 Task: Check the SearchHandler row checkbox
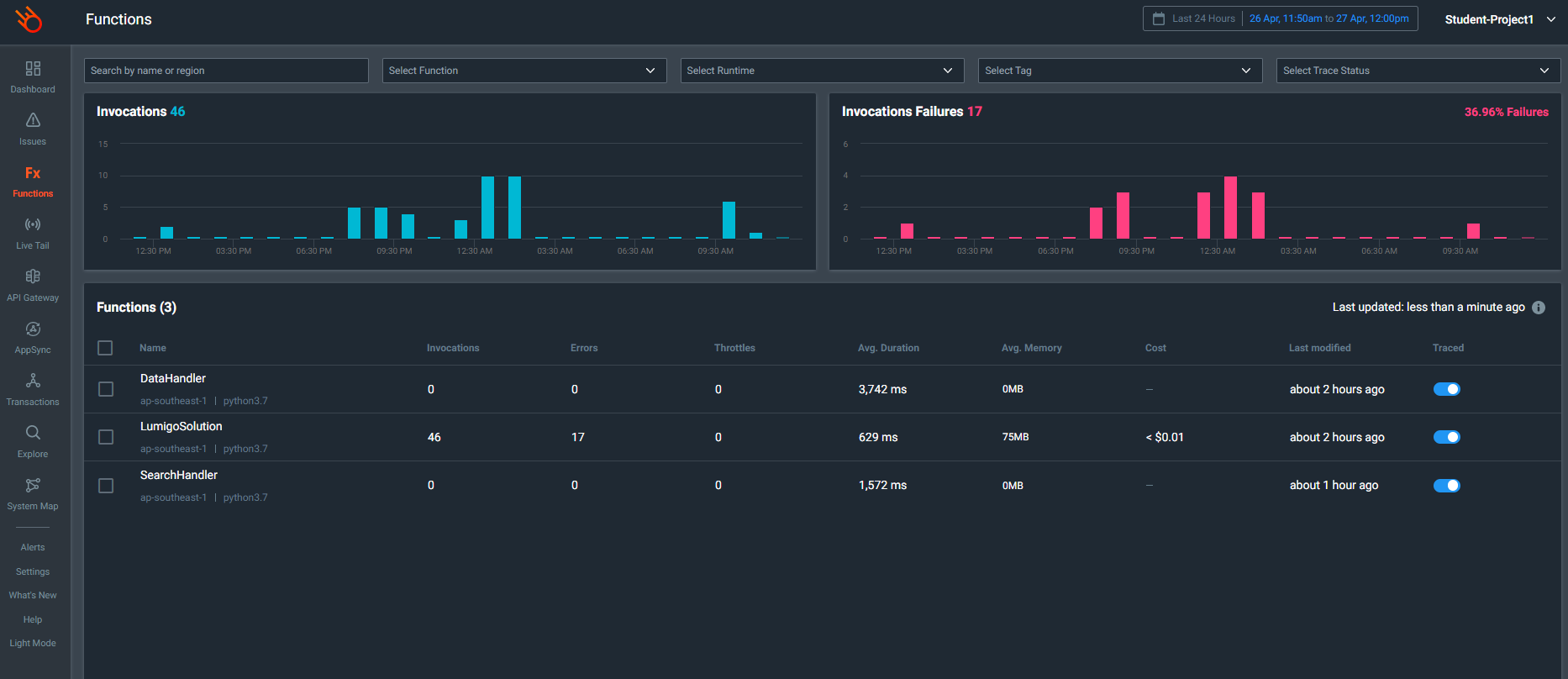[x=106, y=486]
